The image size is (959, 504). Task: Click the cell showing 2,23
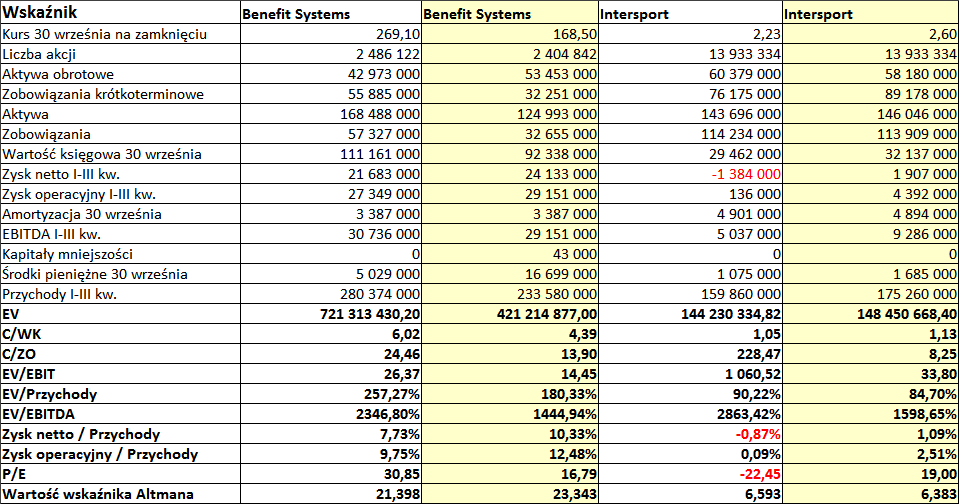691,34
